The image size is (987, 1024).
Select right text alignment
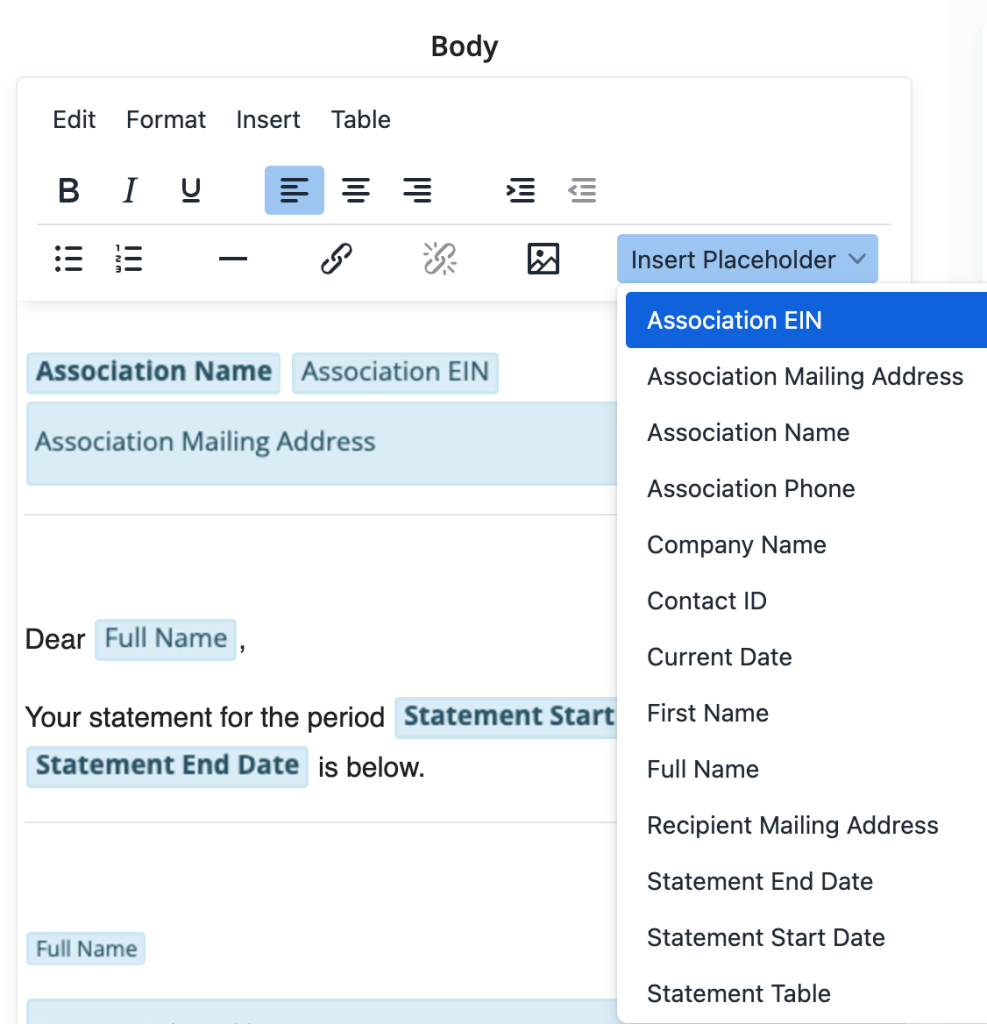point(417,190)
